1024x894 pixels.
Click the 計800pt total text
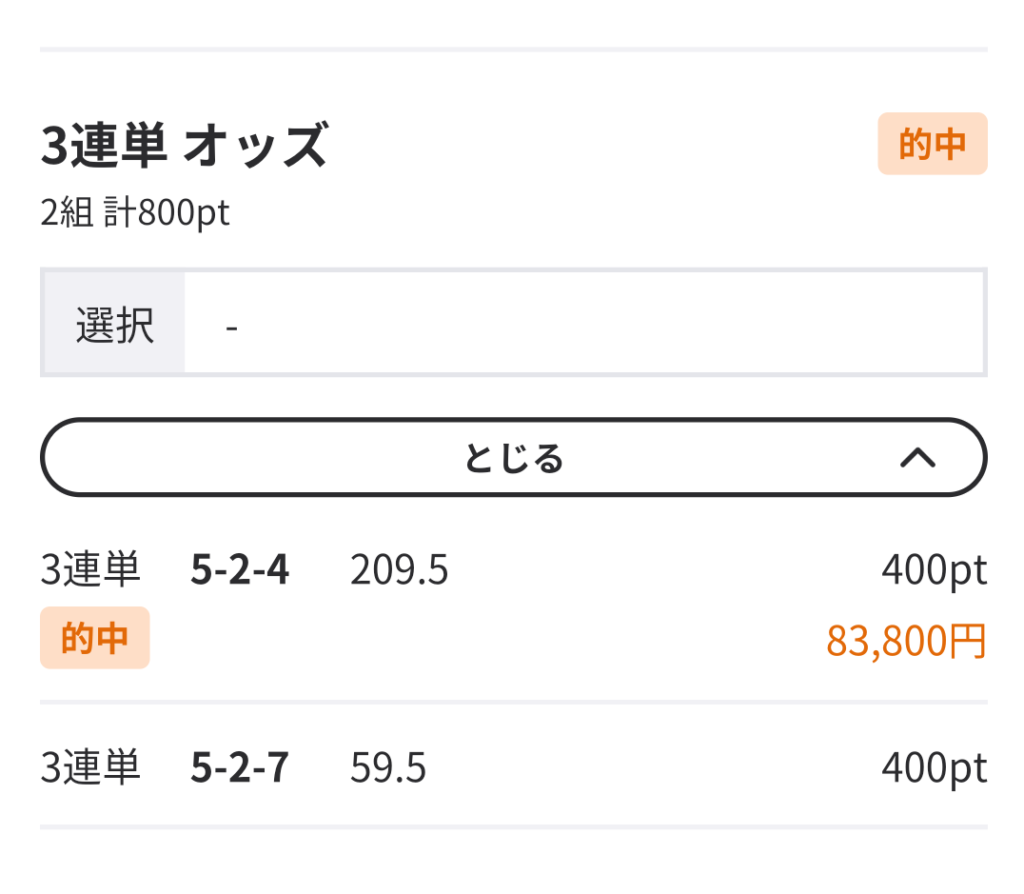167,214
